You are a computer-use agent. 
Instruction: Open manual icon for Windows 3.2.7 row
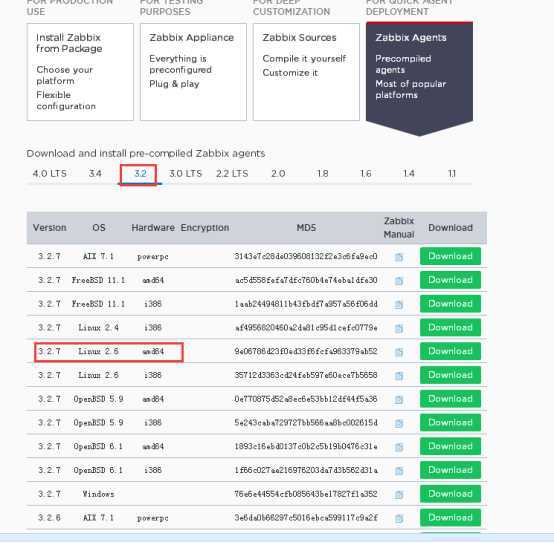pyautogui.click(x=399, y=495)
